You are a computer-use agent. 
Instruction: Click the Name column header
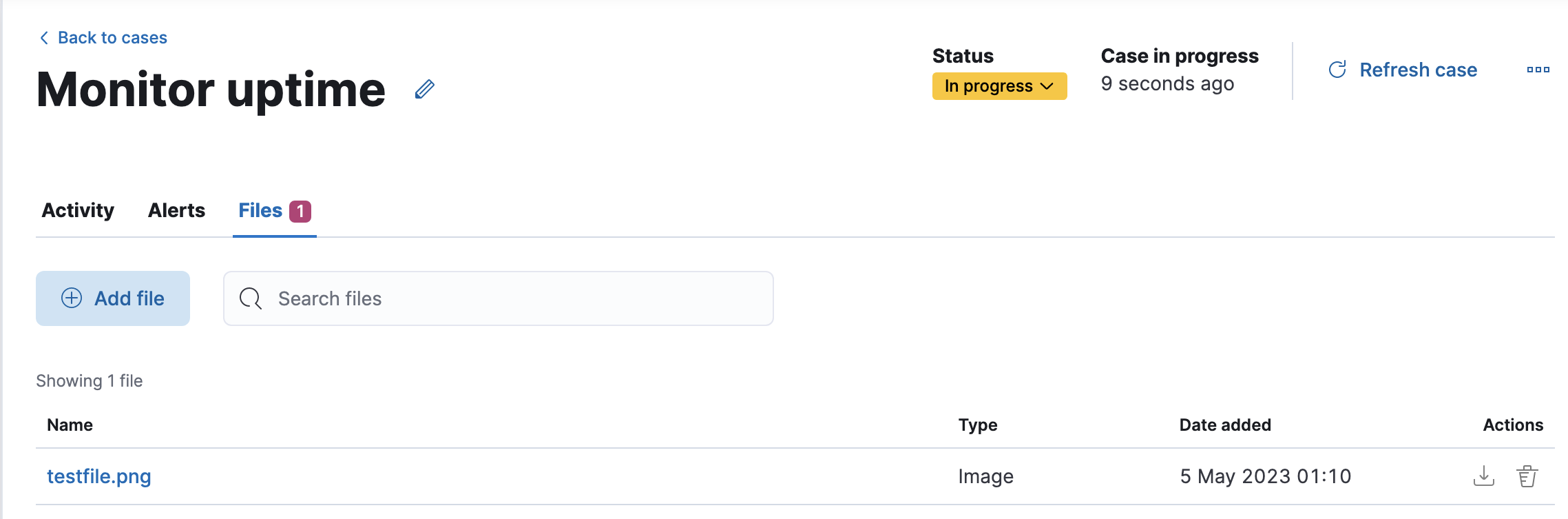coord(70,425)
